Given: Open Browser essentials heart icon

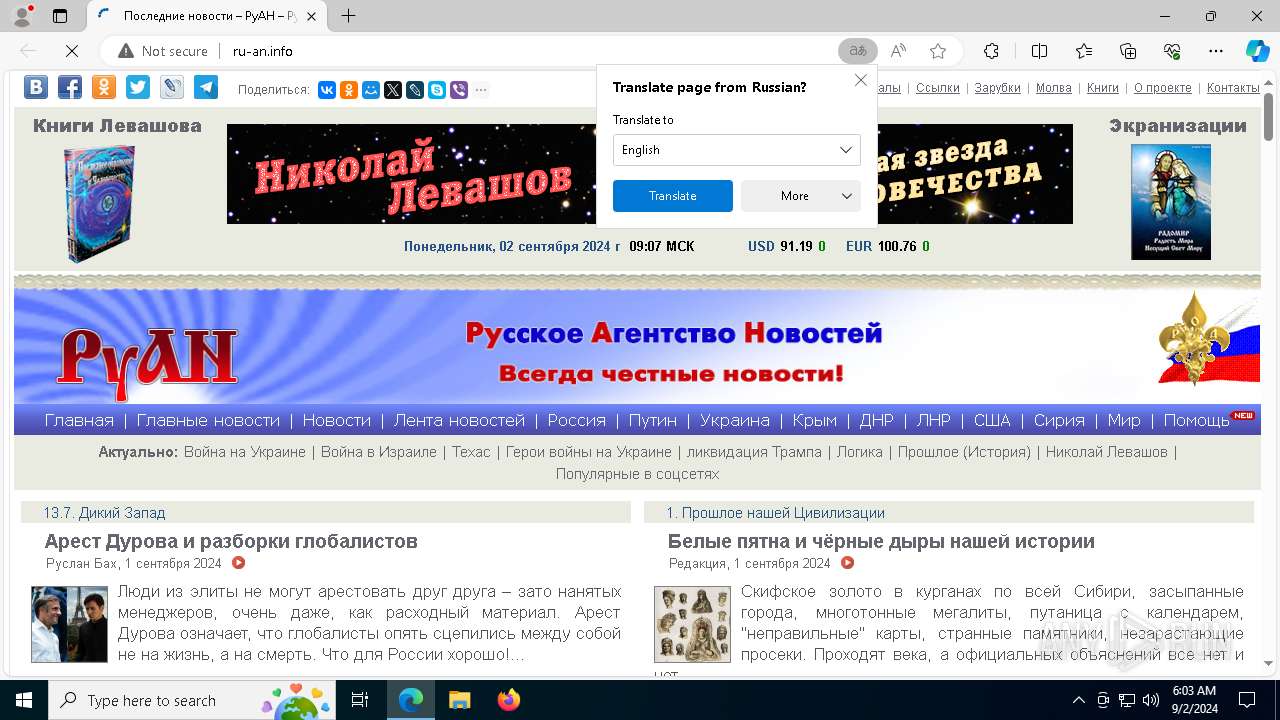Looking at the screenshot, I should (x=1172, y=51).
